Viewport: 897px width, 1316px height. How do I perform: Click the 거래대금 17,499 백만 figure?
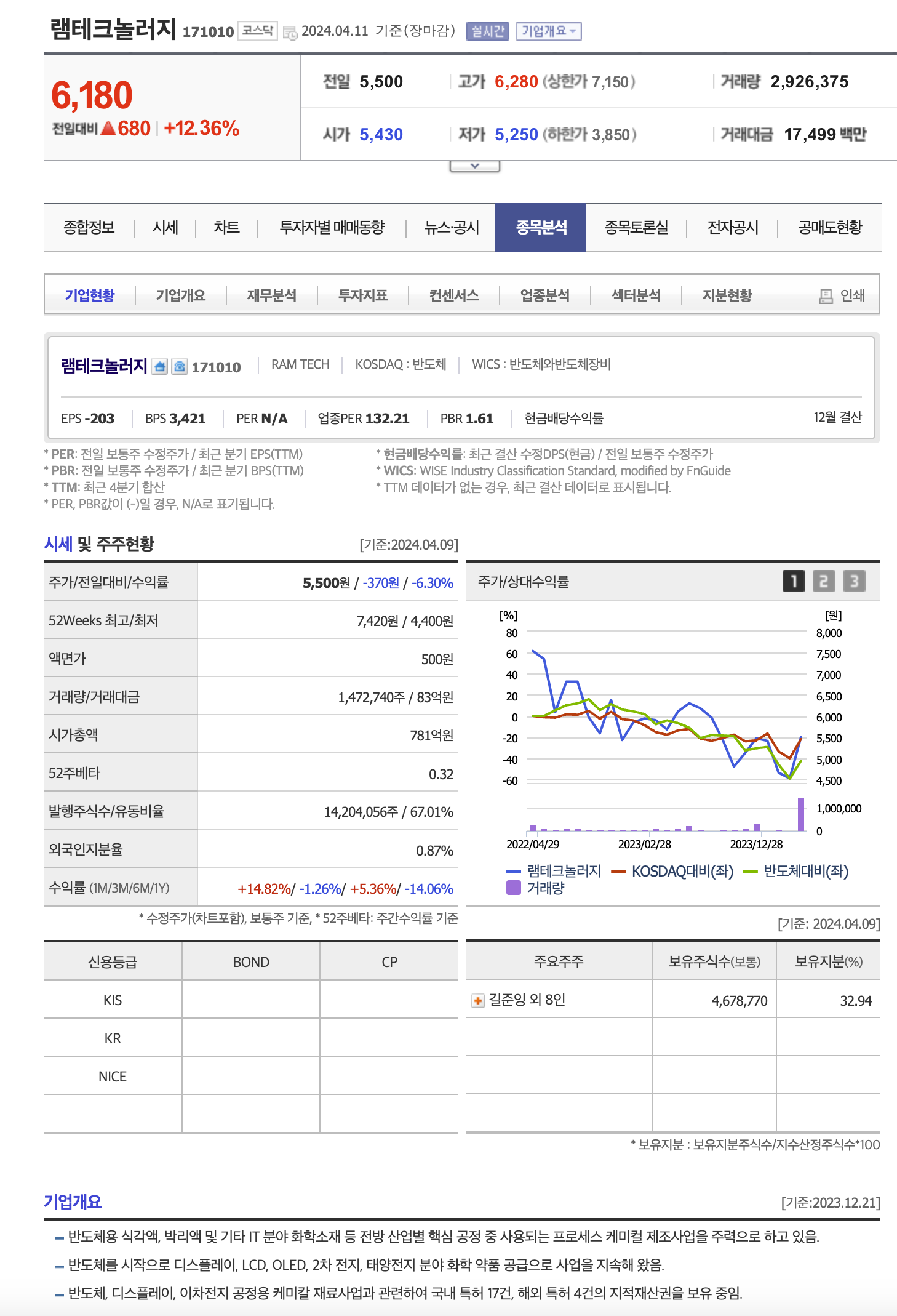[825, 134]
